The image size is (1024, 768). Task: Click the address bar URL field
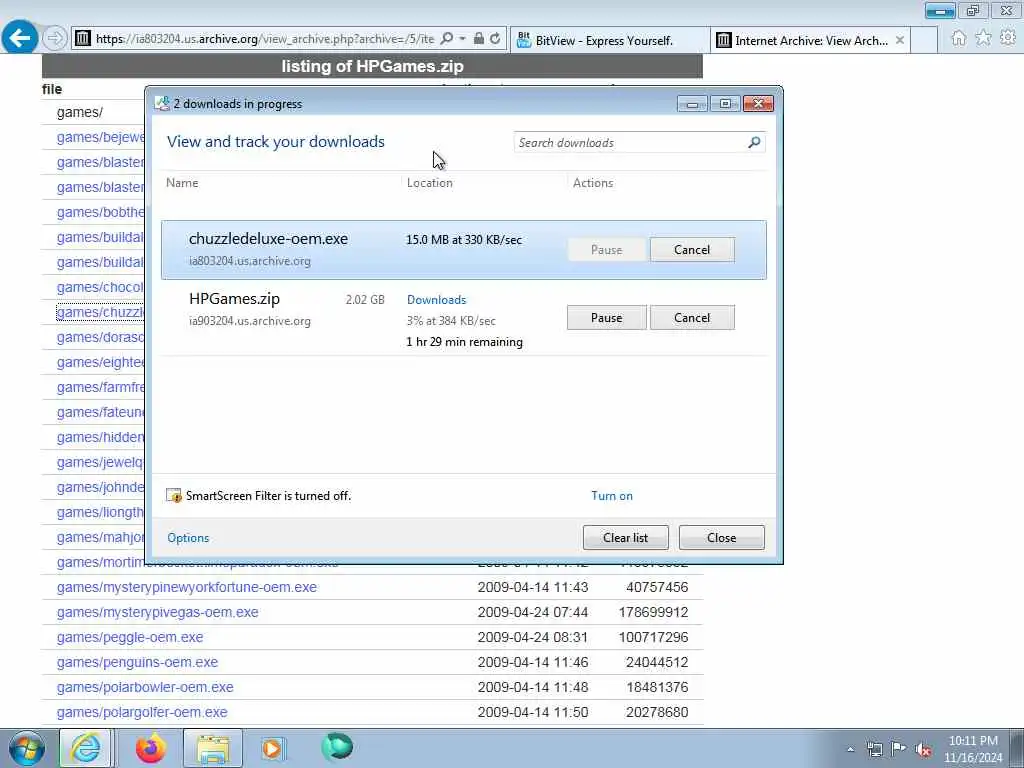(x=264, y=39)
